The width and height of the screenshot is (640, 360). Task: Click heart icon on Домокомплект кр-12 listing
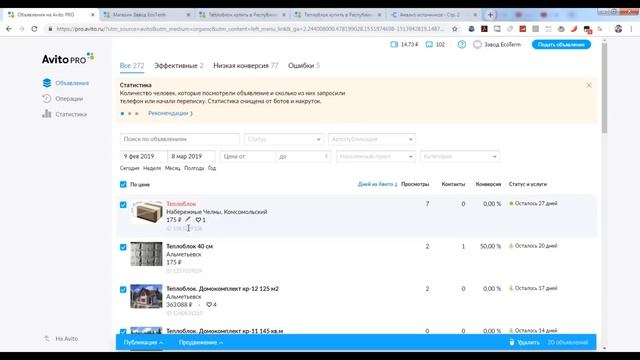209,304
